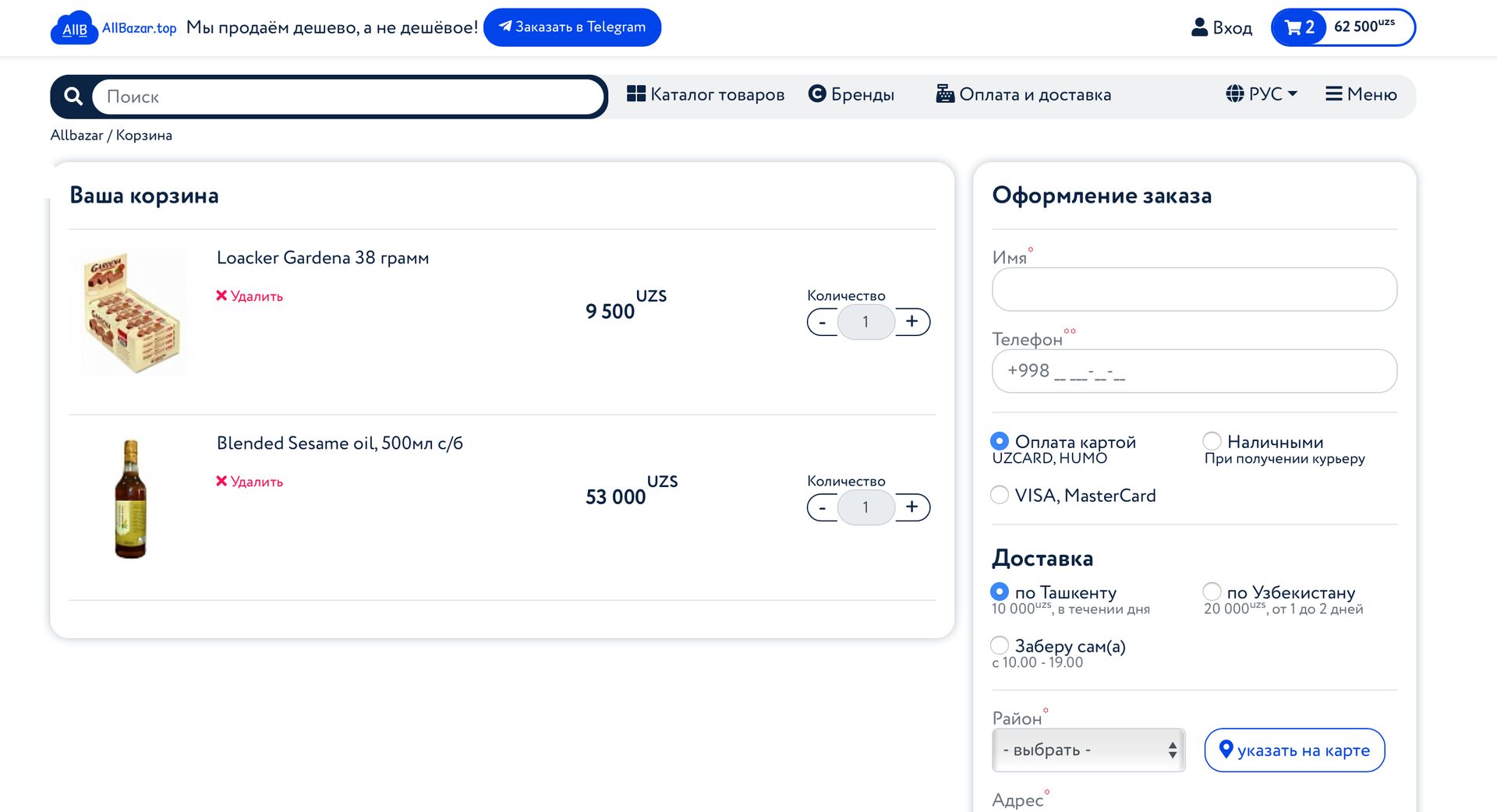Open the РУС language dropdown
1497x812 pixels.
1262,94
